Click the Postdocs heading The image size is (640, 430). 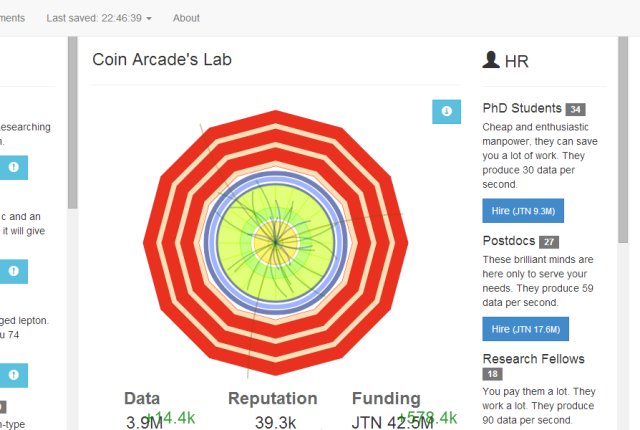tap(509, 241)
